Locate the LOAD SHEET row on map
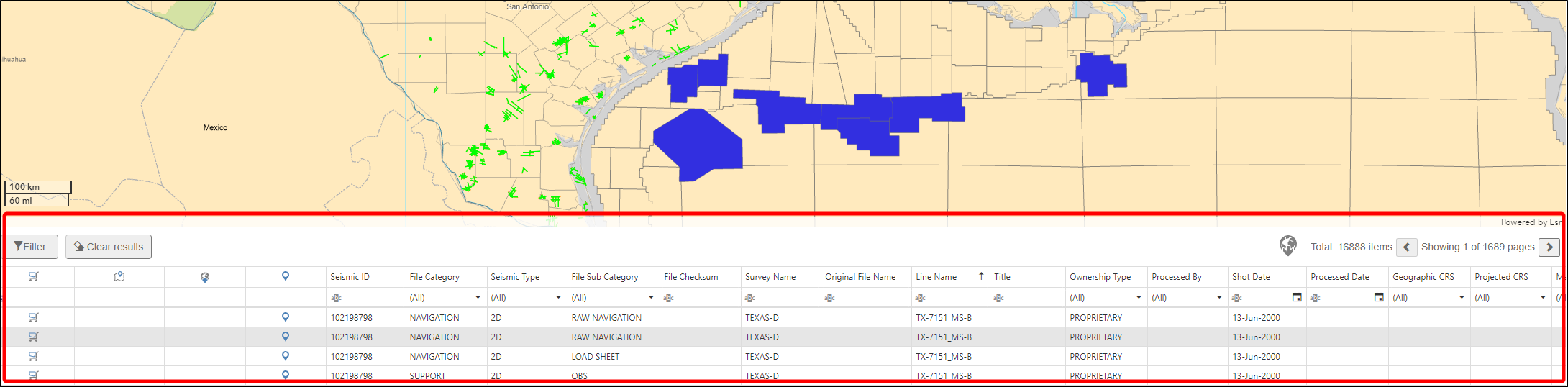 pos(286,355)
